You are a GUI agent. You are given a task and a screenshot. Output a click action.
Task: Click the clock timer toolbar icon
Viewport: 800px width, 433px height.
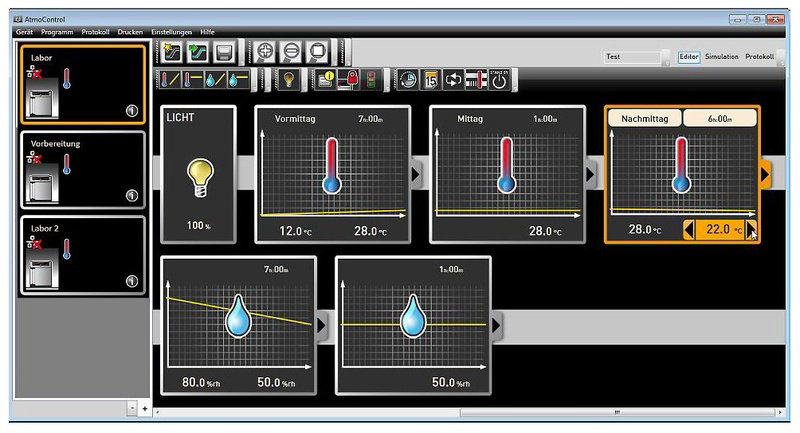(408, 80)
